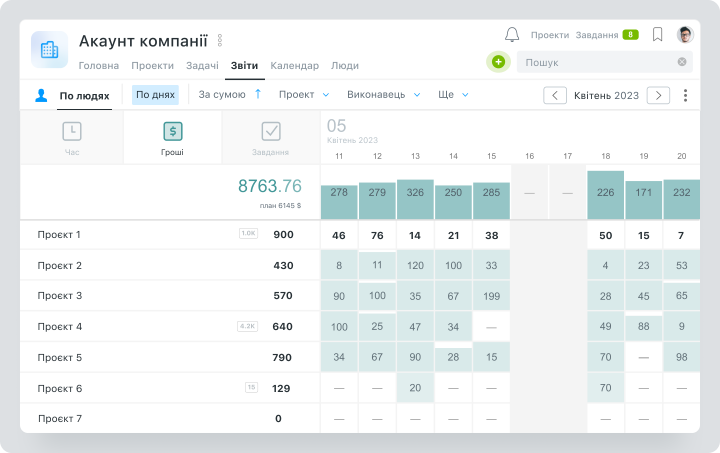720x453 pixels.
Task: Expand the Виконавець filter dropdown
Action: pos(383,95)
